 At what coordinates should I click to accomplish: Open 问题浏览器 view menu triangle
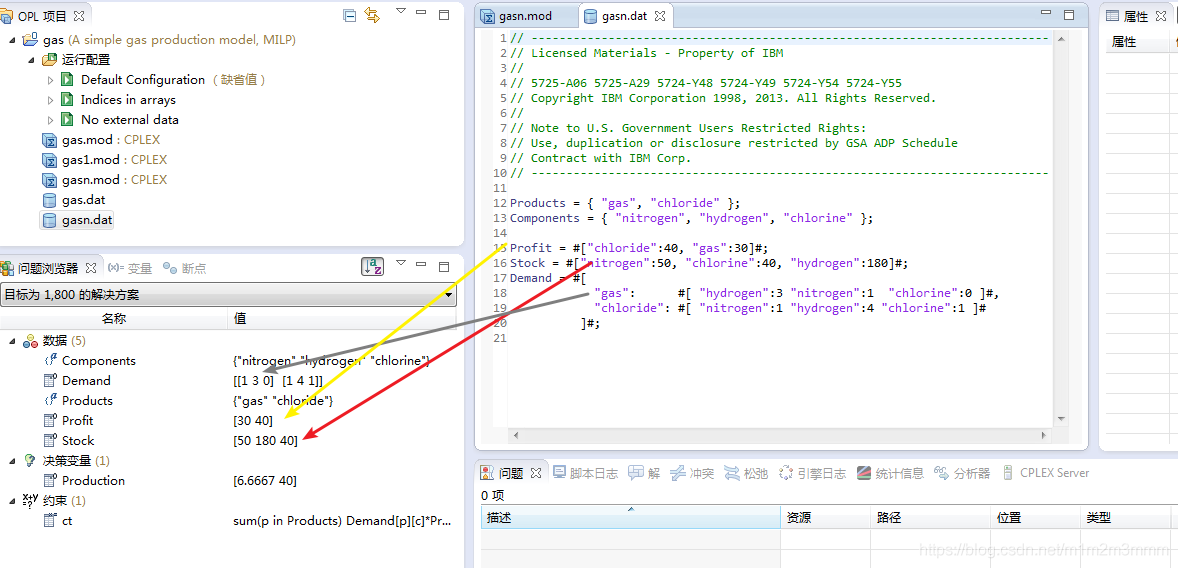point(401,263)
